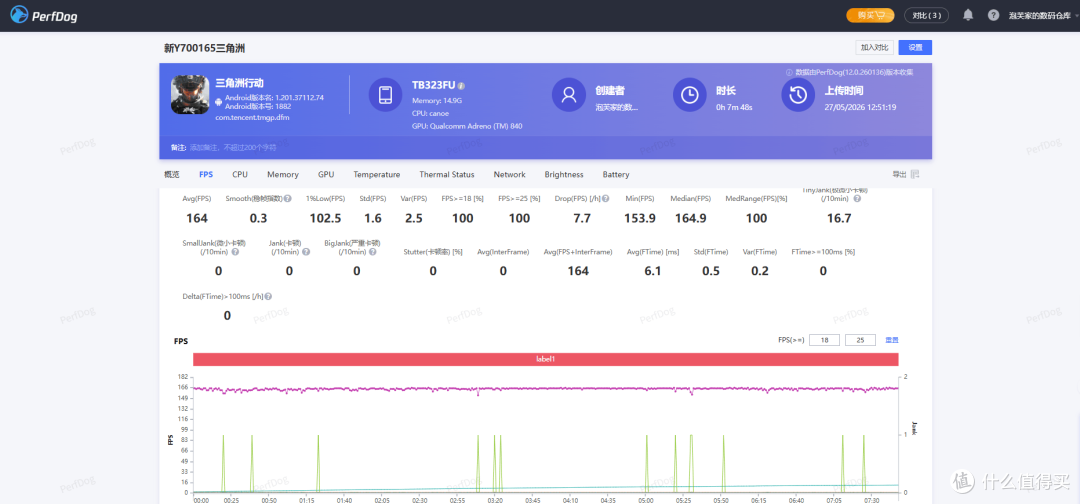Open the help question mark icon
Image resolution: width=1080 pixels, height=504 pixels.
(993, 15)
